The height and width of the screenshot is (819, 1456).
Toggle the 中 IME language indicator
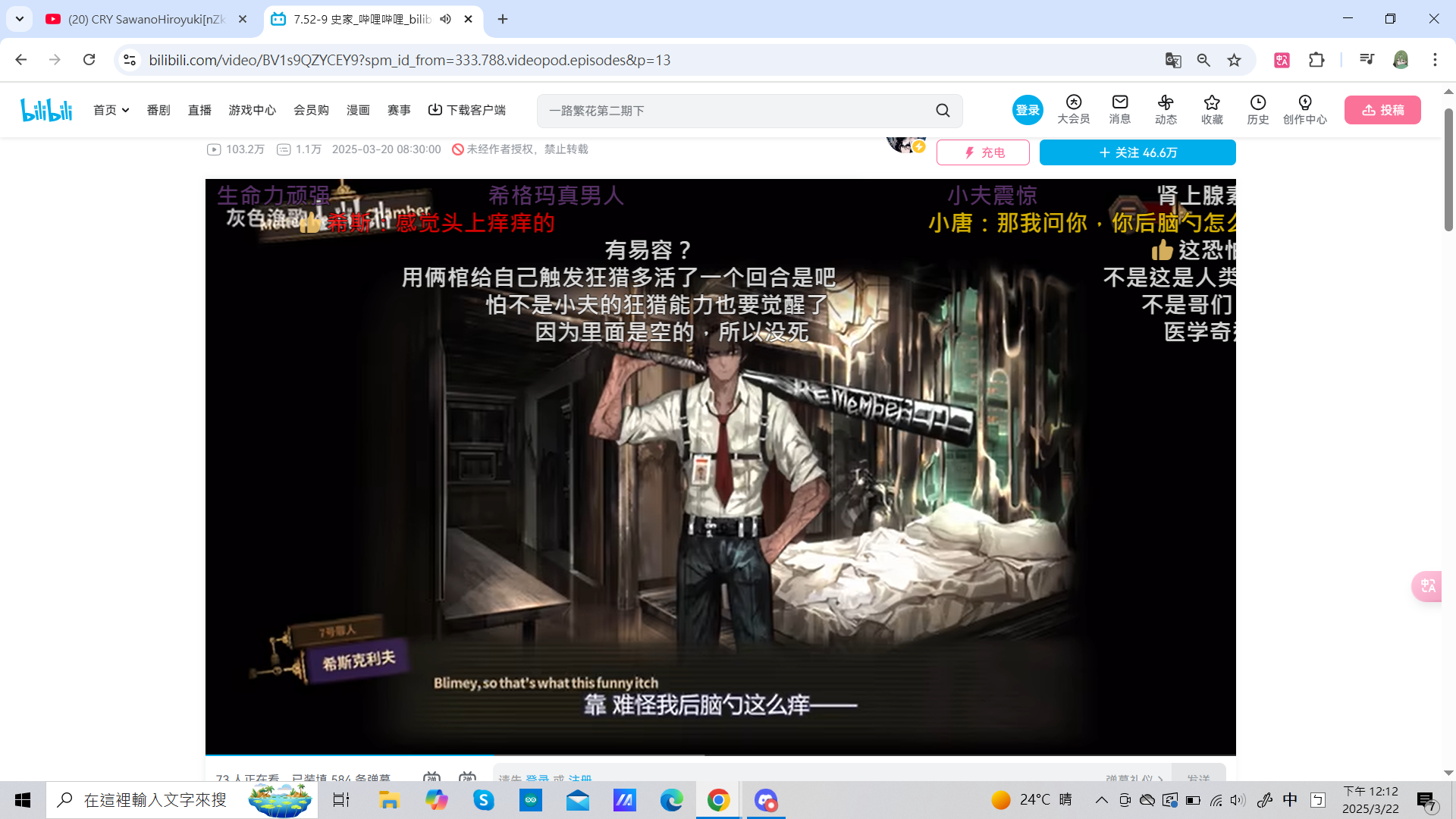click(x=1290, y=800)
